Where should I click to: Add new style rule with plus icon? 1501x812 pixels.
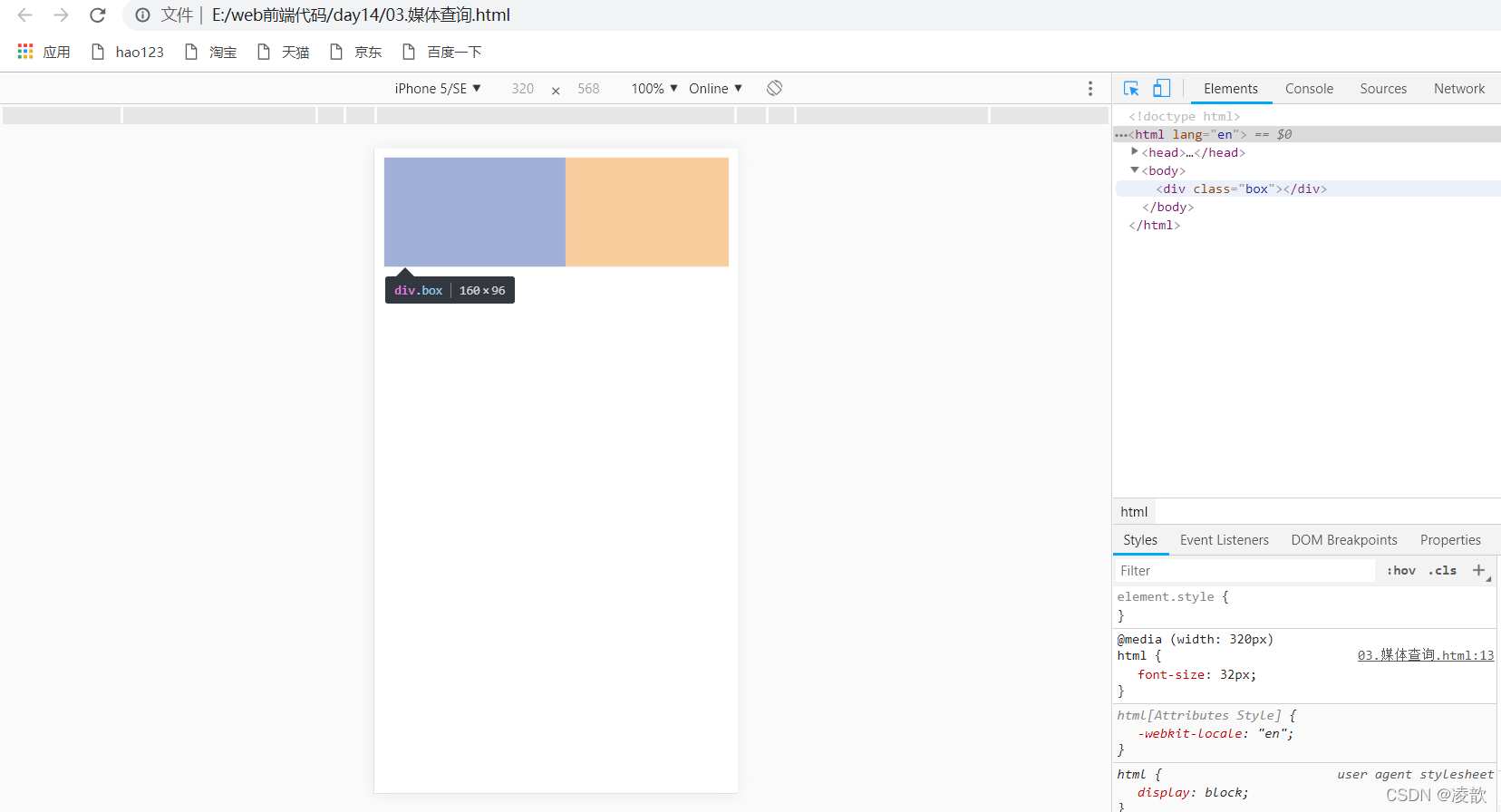[1479, 570]
